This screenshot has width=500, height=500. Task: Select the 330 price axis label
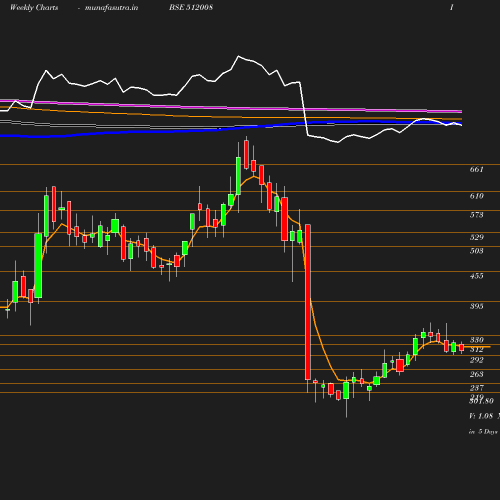tap(477, 340)
